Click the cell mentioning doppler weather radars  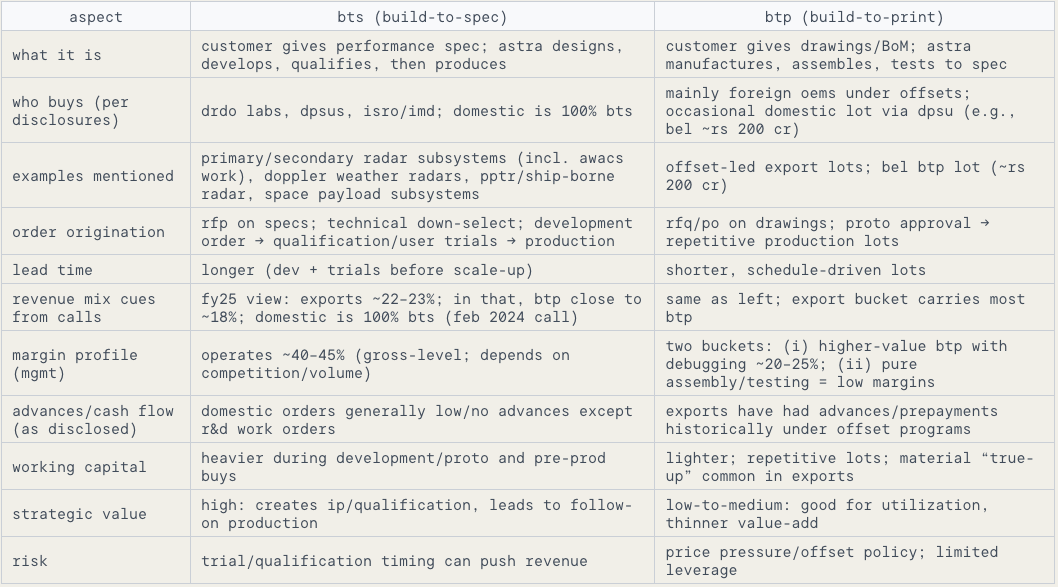pos(422,176)
